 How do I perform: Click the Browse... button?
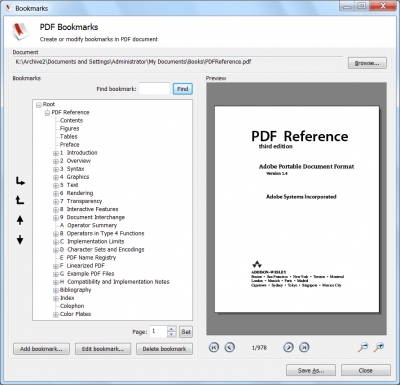click(x=367, y=63)
